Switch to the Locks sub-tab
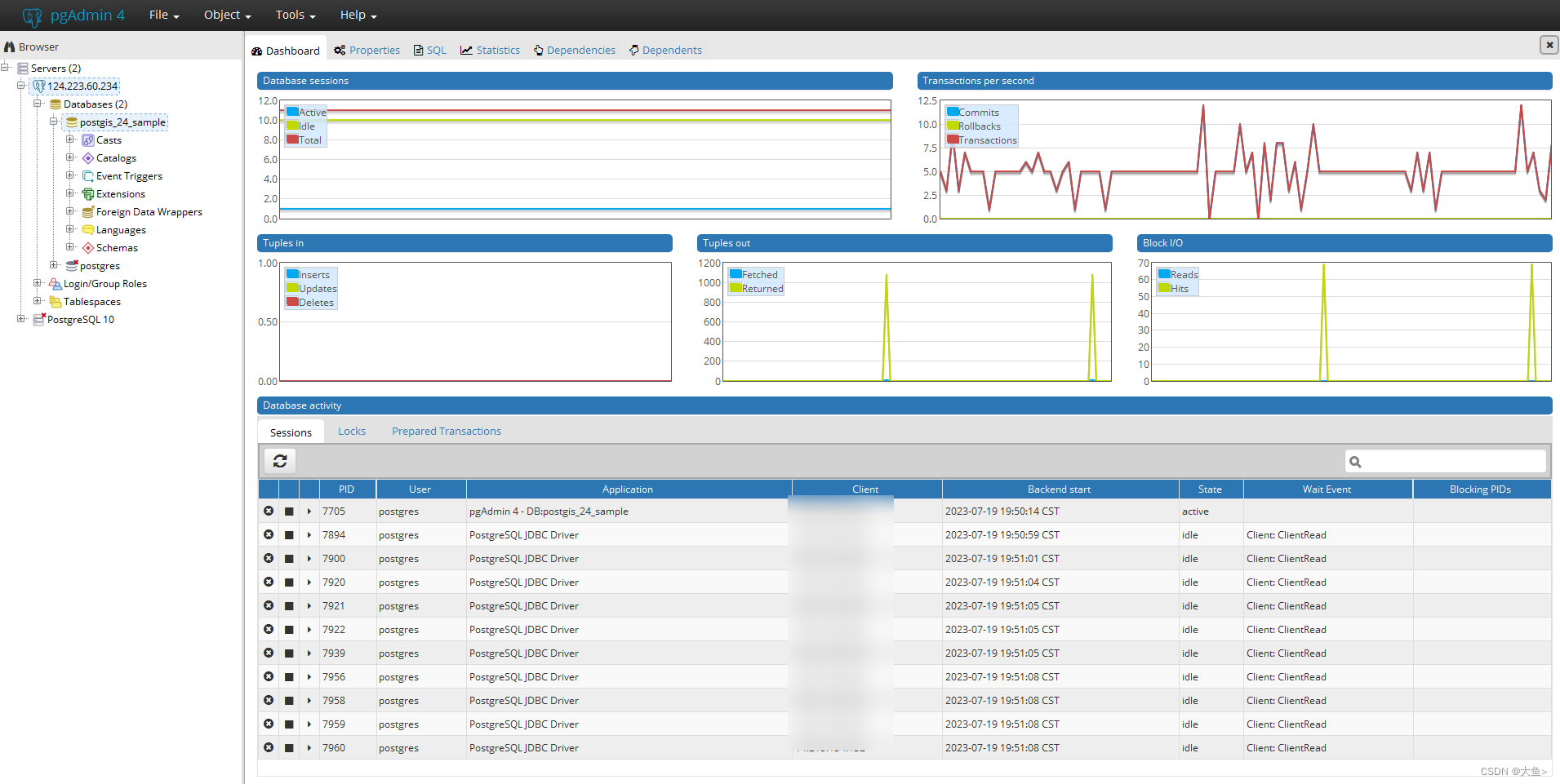 (352, 432)
